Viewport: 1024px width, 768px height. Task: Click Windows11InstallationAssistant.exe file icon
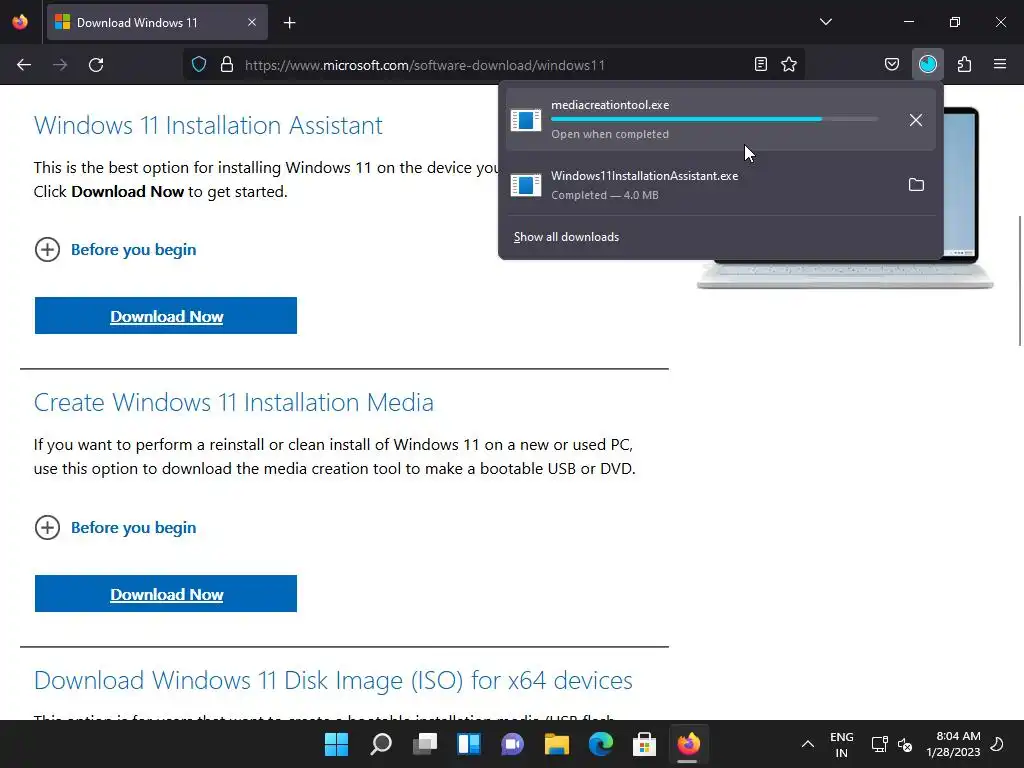[x=526, y=185]
